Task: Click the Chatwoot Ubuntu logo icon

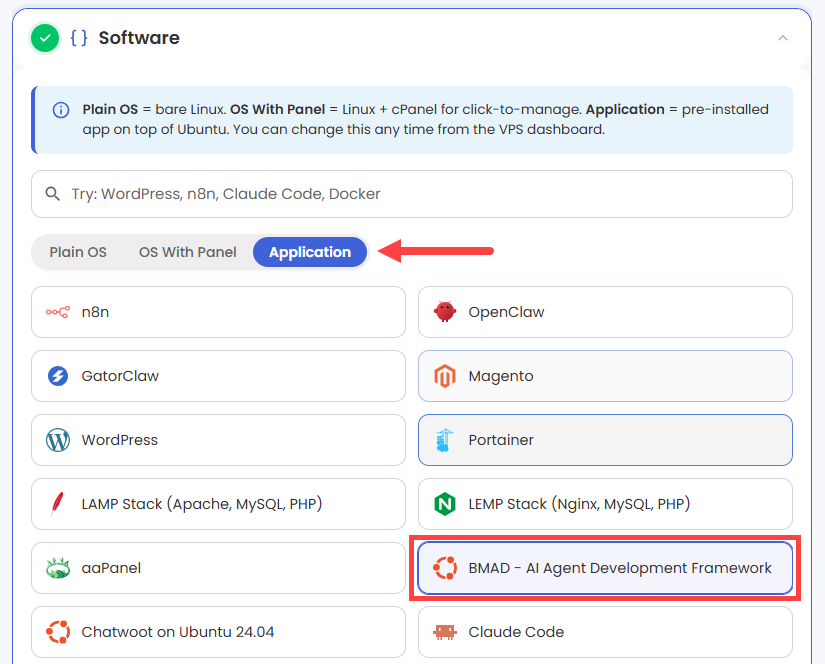Action: pos(58,632)
